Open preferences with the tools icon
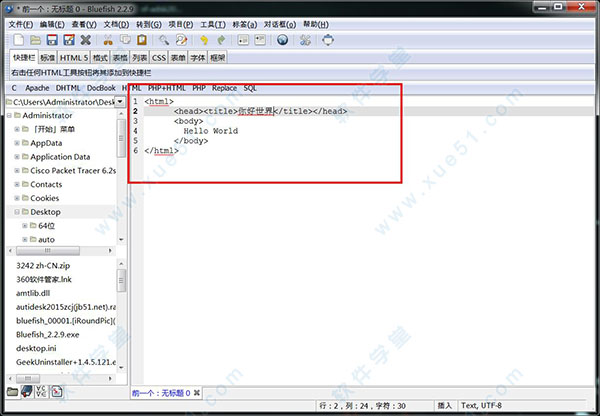This screenshot has width=600, height=416. point(305,40)
